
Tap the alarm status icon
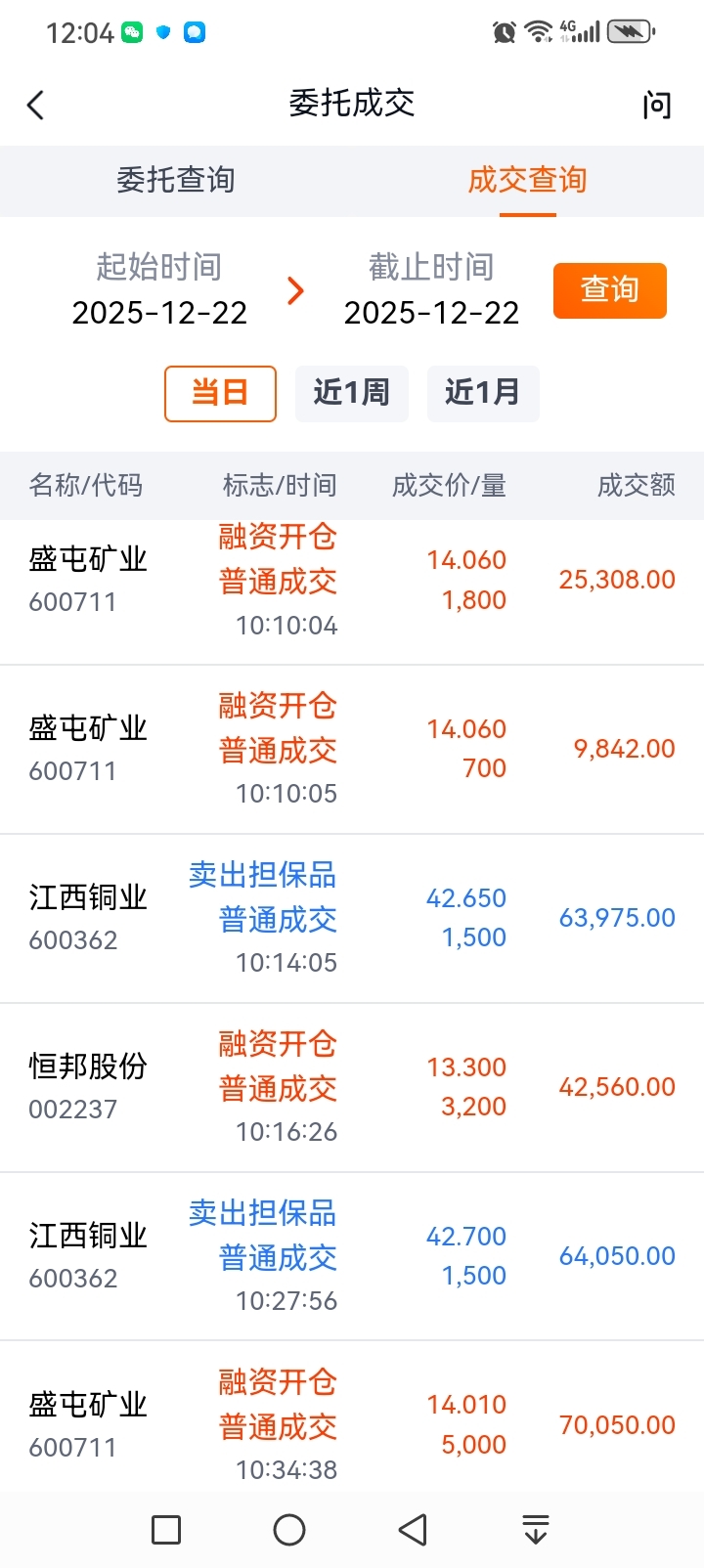[x=505, y=32]
